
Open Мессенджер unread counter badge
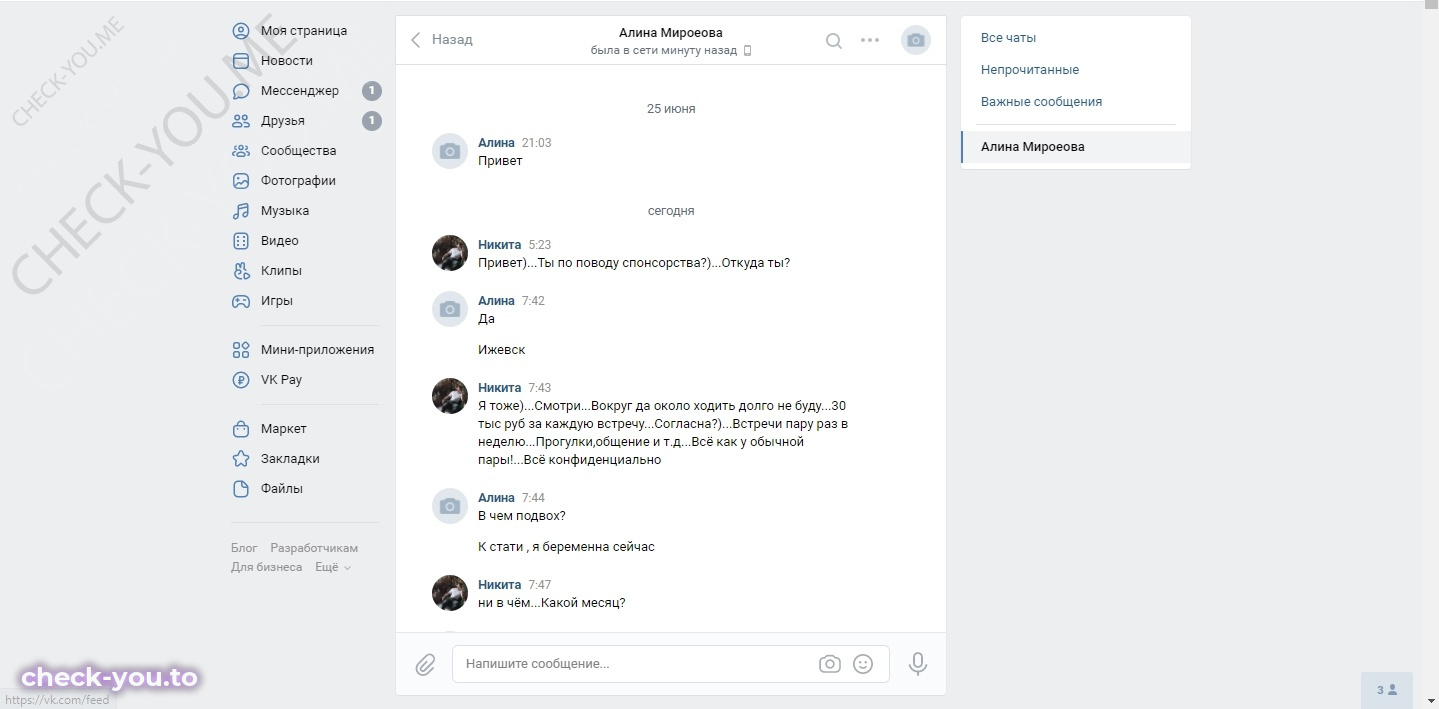coord(372,91)
